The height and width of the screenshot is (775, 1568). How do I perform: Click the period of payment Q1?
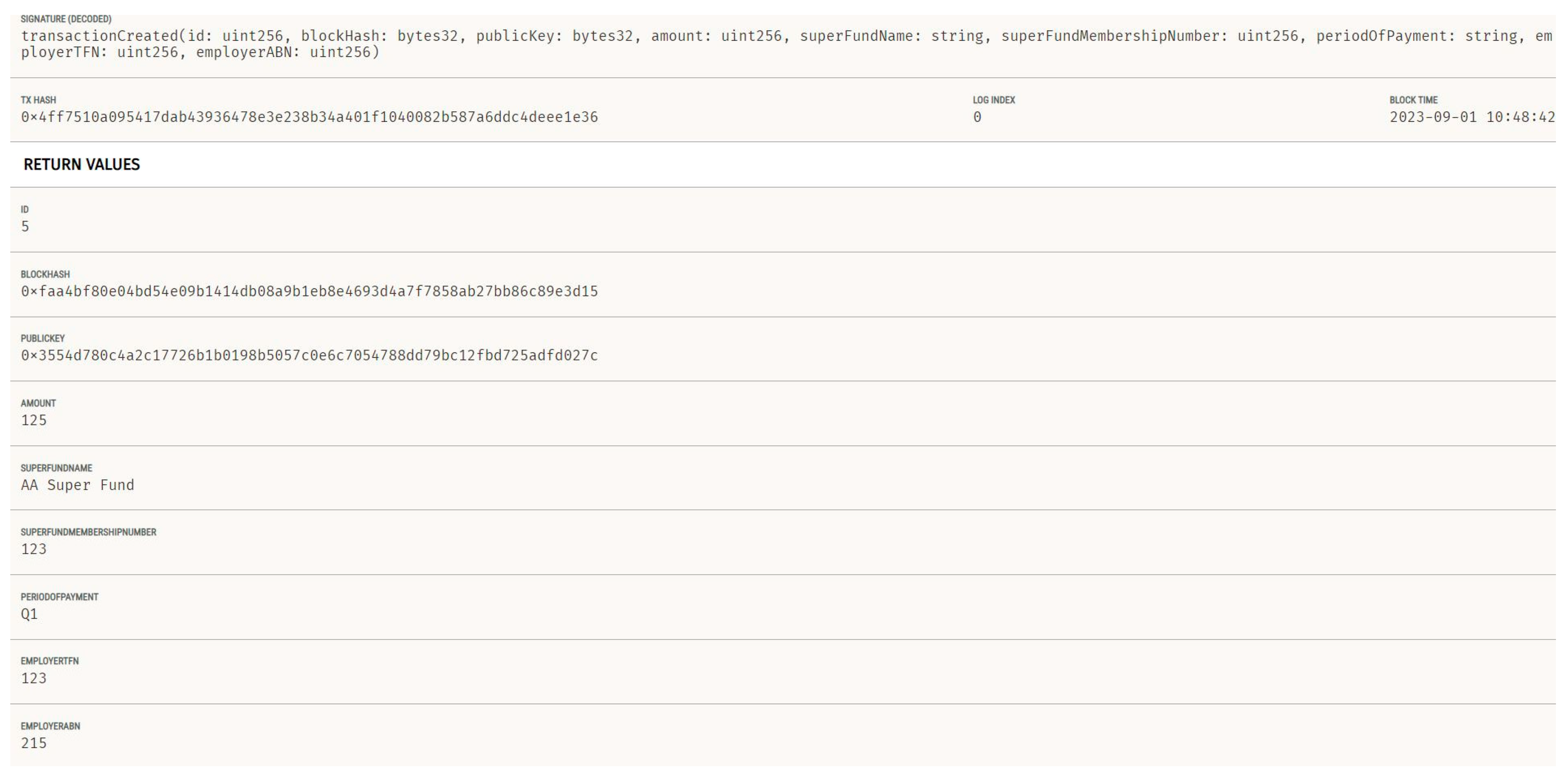[x=29, y=614]
